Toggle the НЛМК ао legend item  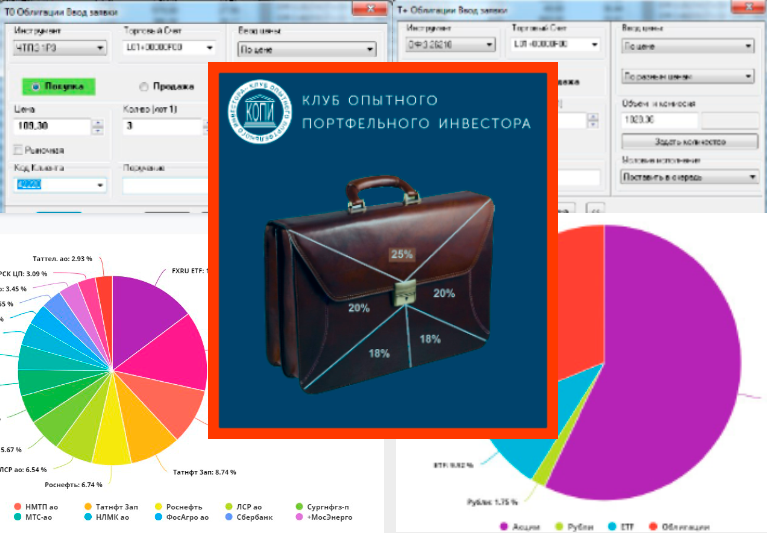[107, 517]
